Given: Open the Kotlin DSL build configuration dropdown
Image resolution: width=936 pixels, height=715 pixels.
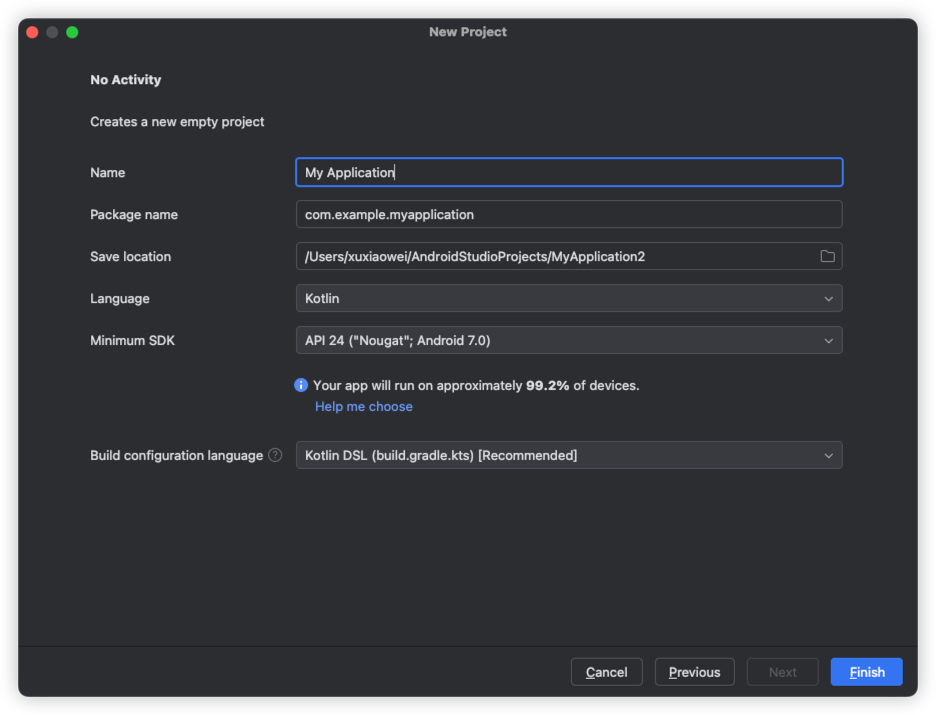Looking at the screenshot, I should (x=568, y=456).
